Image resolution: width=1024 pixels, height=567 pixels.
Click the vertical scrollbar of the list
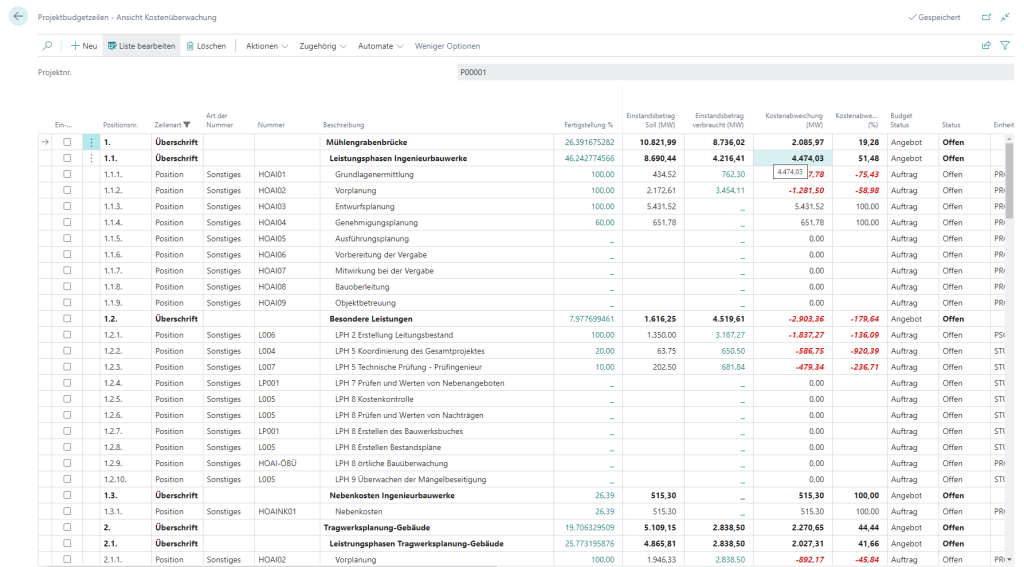pyautogui.click(x=1009, y=180)
